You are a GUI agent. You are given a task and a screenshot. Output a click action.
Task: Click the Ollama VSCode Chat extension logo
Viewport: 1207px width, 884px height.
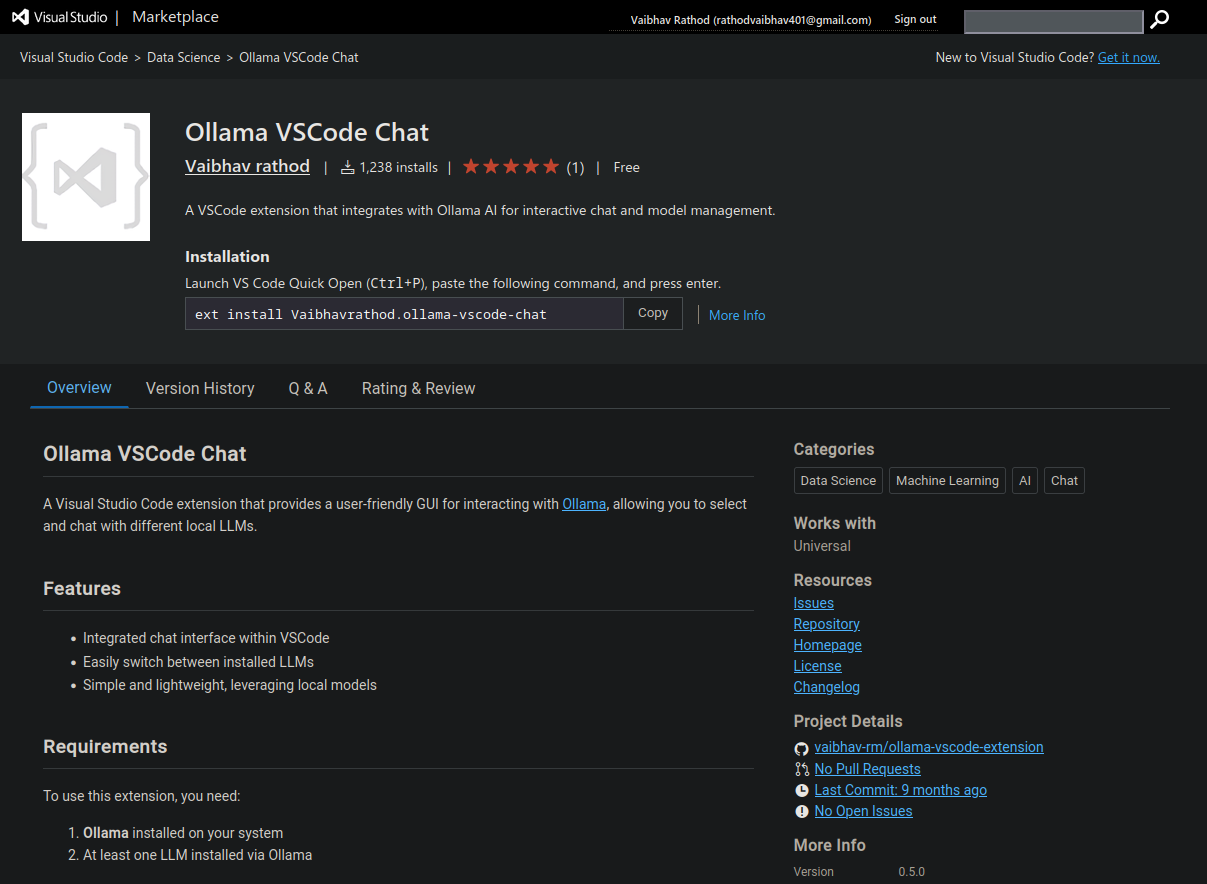tap(85, 176)
